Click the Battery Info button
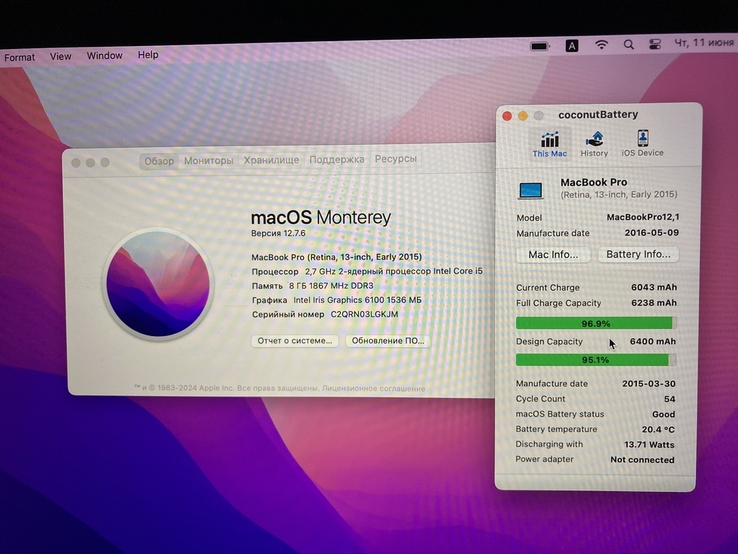 click(638, 254)
